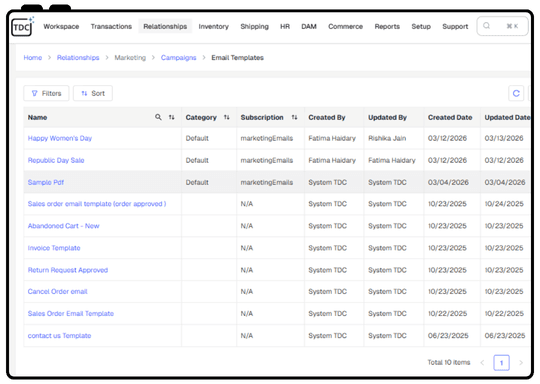Sort by Name using its sort arrows
The height and width of the screenshot is (384, 540).
coord(171,117)
